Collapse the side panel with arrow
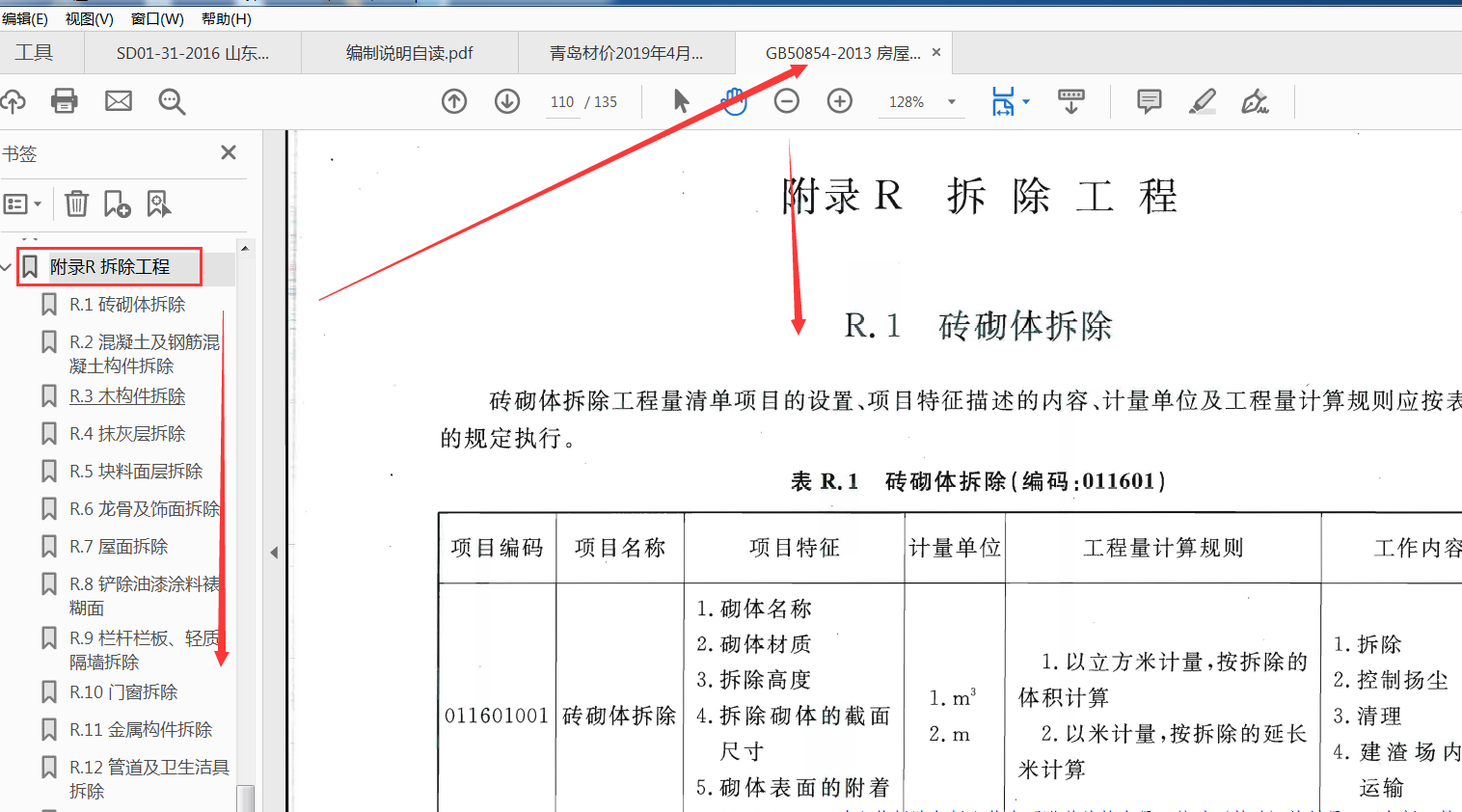This screenshot has width=1462, height=812. click(x=274, y=553)
